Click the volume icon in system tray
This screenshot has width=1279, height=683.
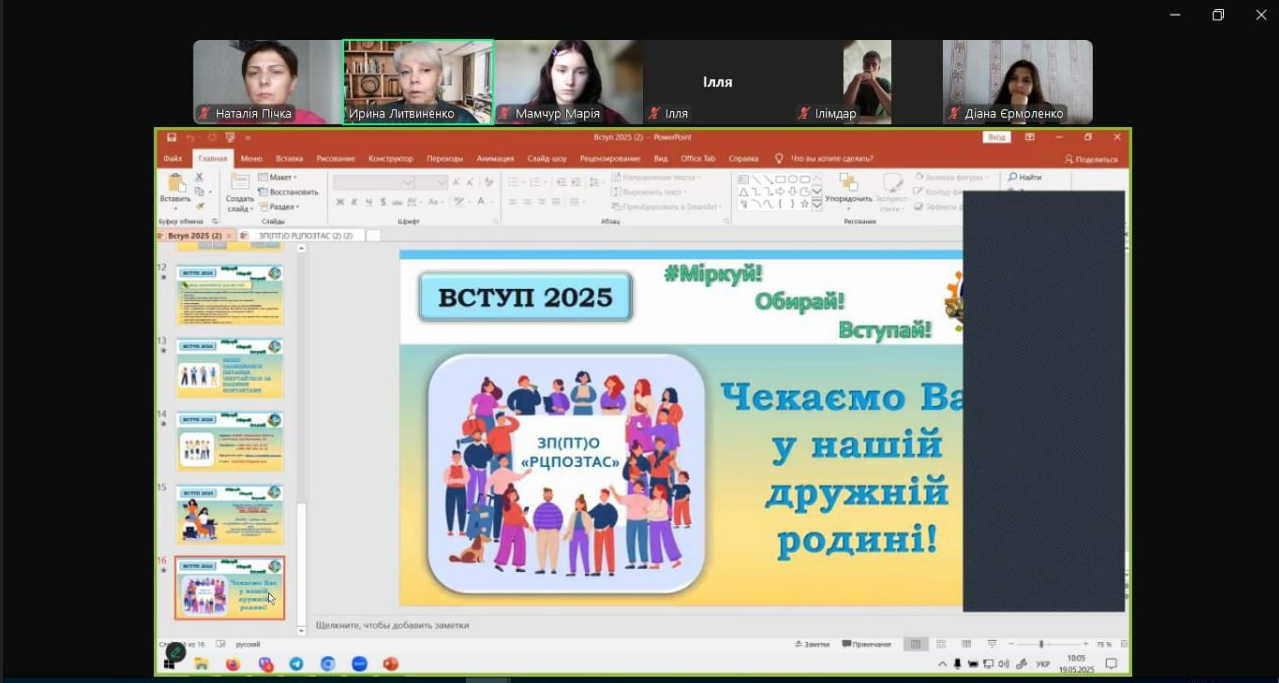(x=1003, y=663)
